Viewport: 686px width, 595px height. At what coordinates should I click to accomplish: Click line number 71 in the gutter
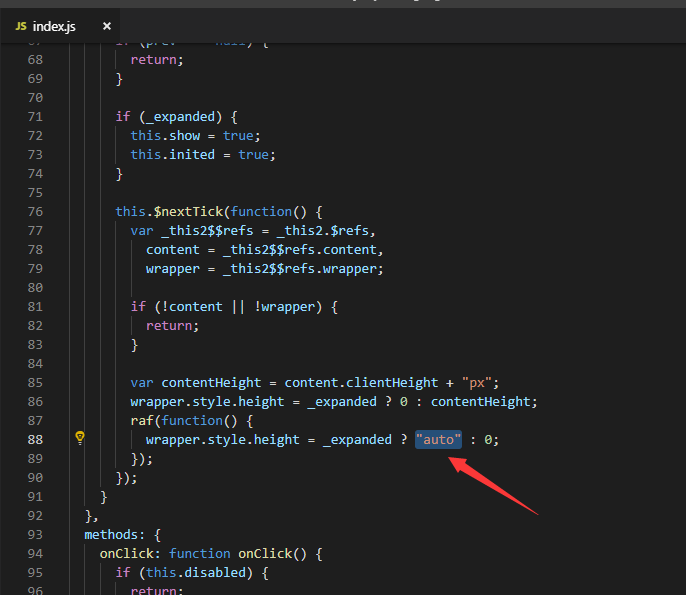pyautogui.click(x=35, y=116)
